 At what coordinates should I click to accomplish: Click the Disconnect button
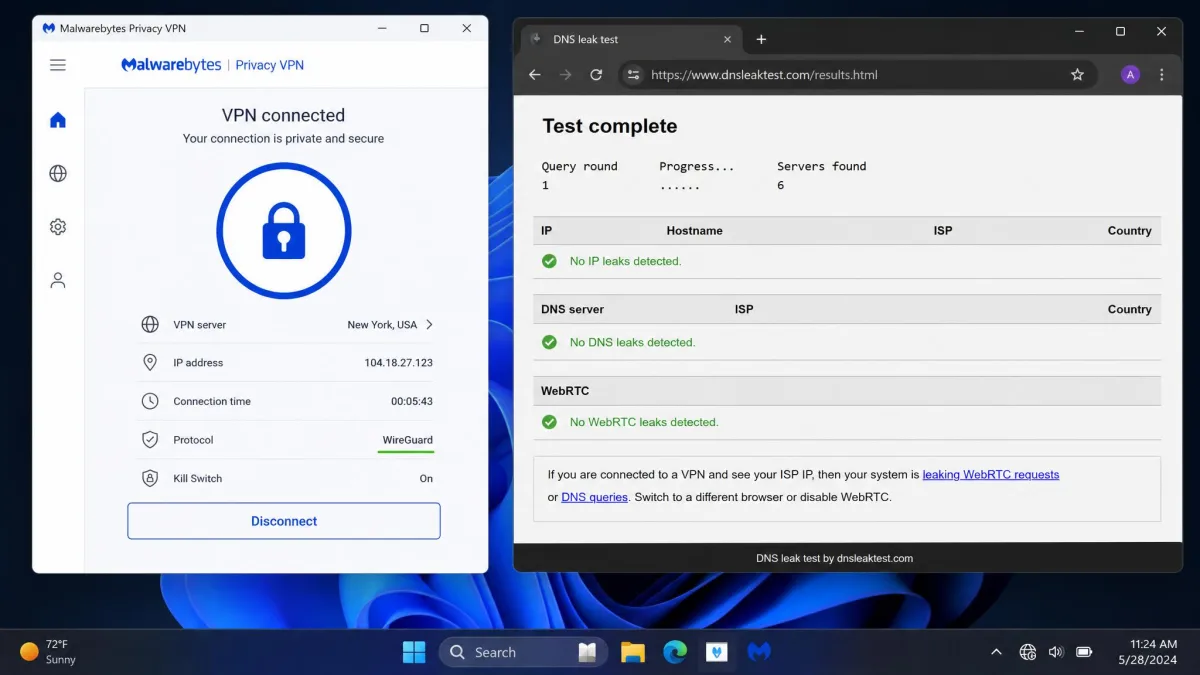284,521
